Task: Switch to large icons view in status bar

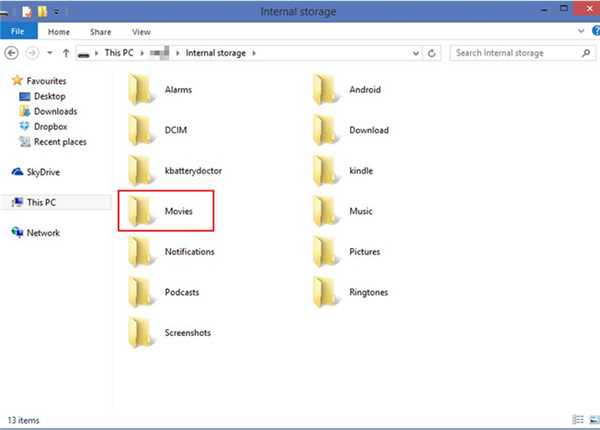Action: [594, 420]
